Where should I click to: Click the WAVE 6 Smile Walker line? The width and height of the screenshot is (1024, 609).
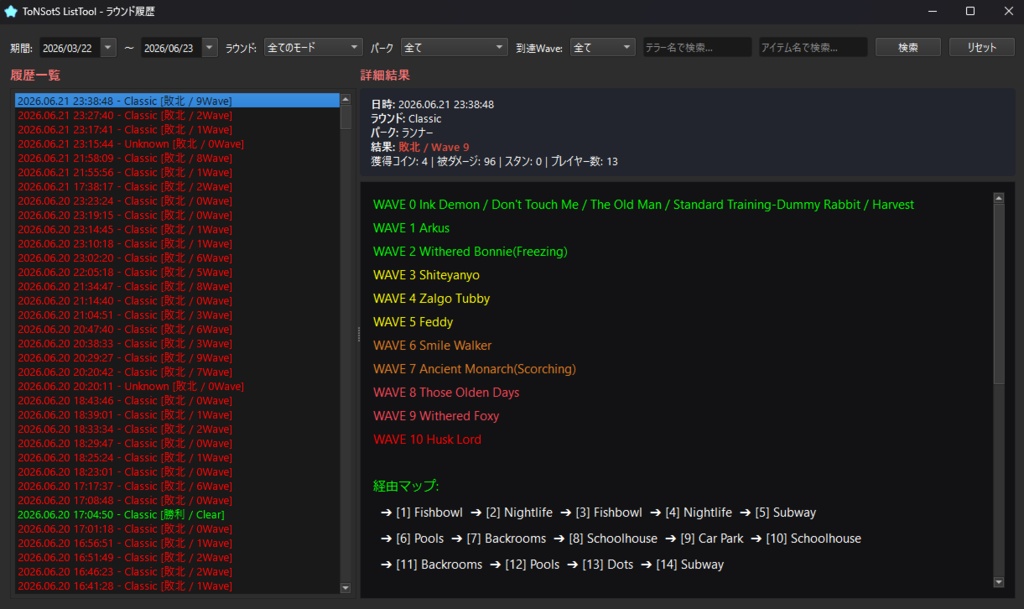[432, 345]
